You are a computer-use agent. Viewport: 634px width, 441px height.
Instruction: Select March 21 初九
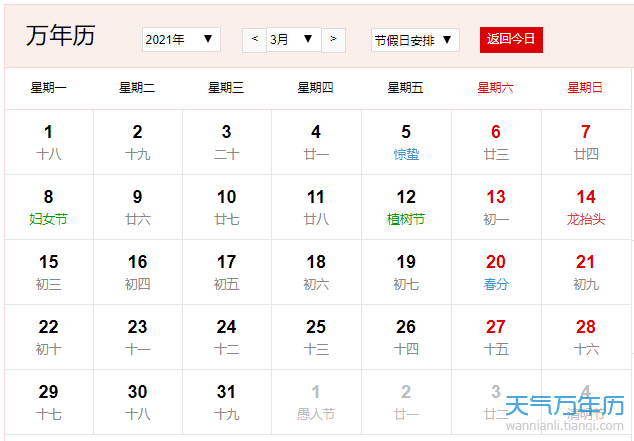tap(586, 272)
